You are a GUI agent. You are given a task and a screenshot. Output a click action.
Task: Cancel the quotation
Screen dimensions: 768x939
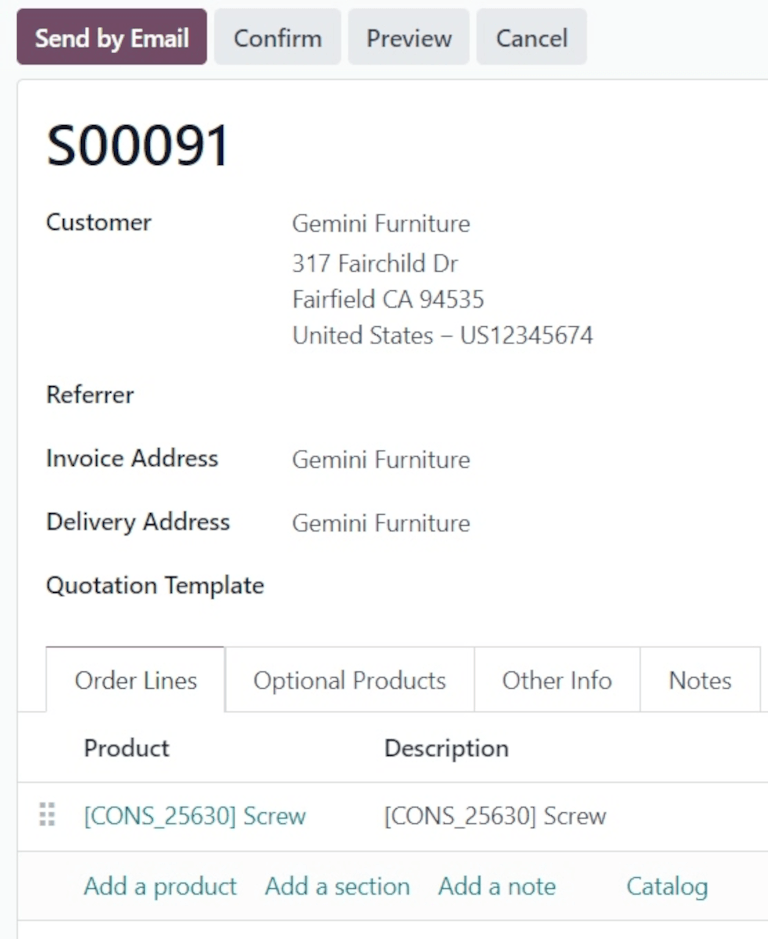click(531, 37)
